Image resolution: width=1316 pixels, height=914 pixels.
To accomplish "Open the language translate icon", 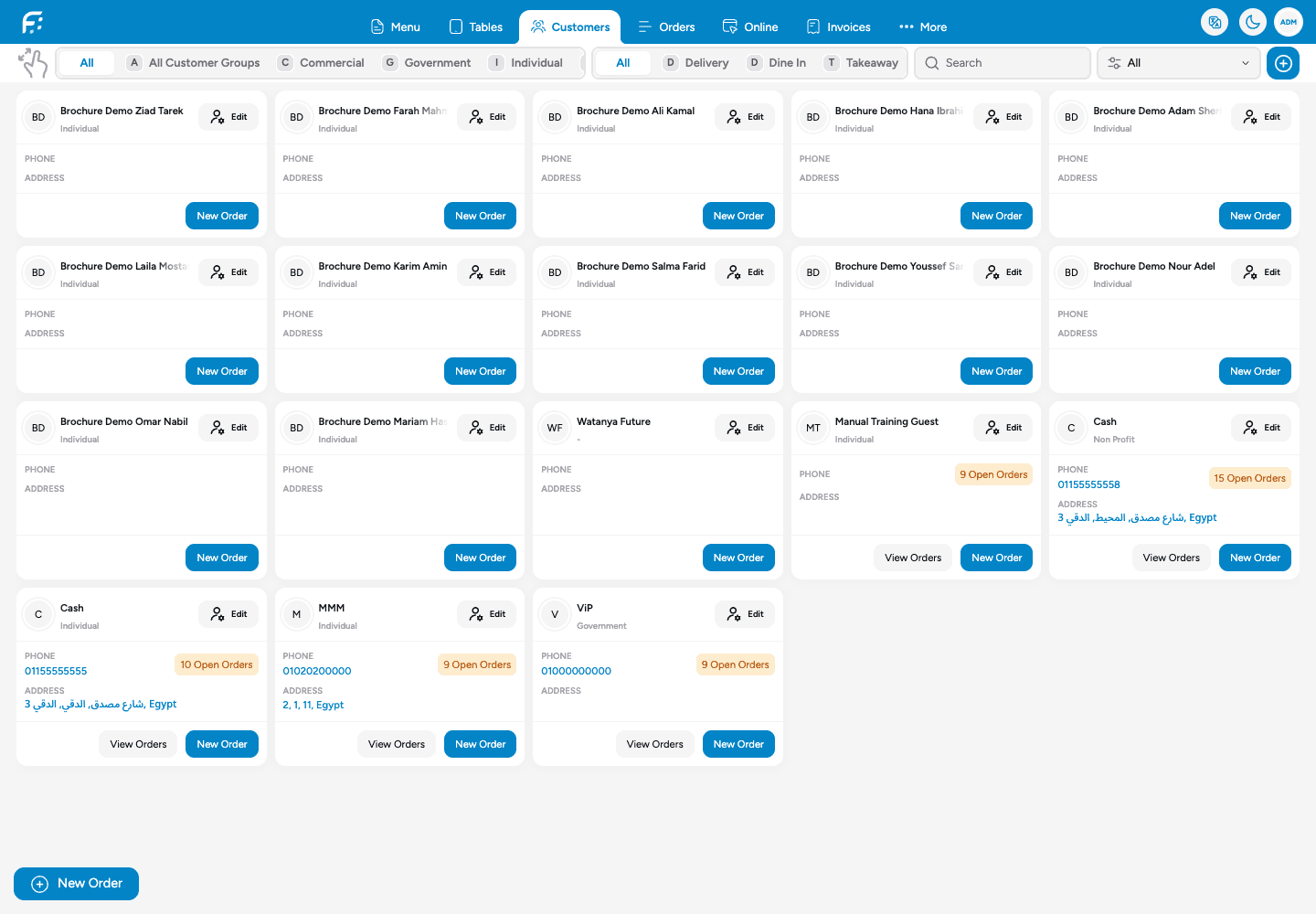I will 1215,22.
